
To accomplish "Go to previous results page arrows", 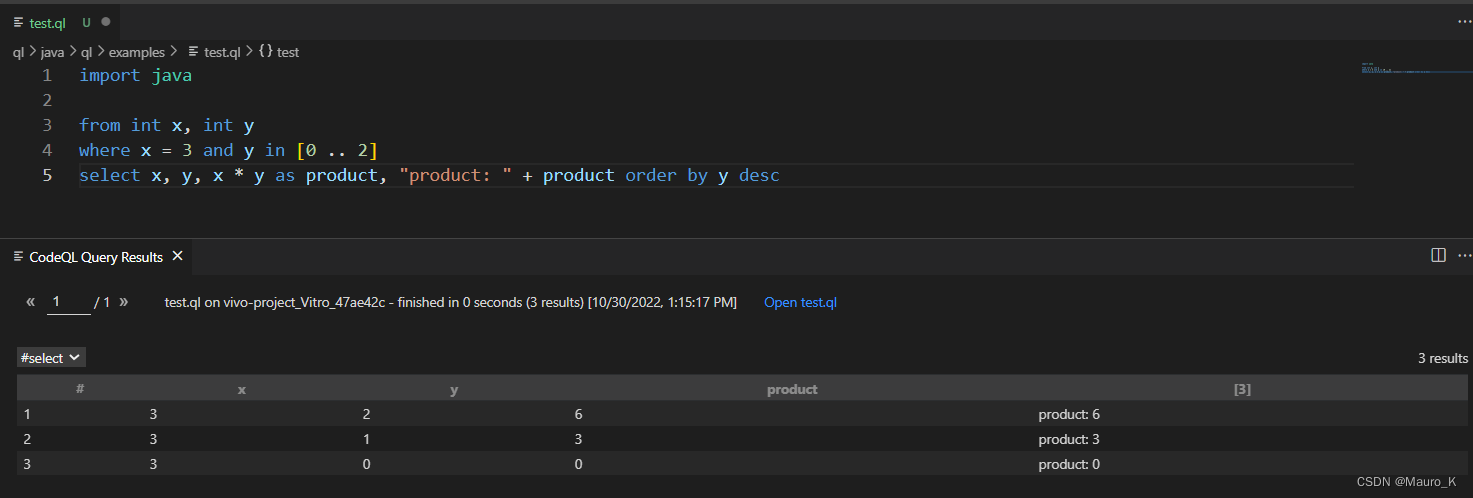I will [x=31, y=301].
